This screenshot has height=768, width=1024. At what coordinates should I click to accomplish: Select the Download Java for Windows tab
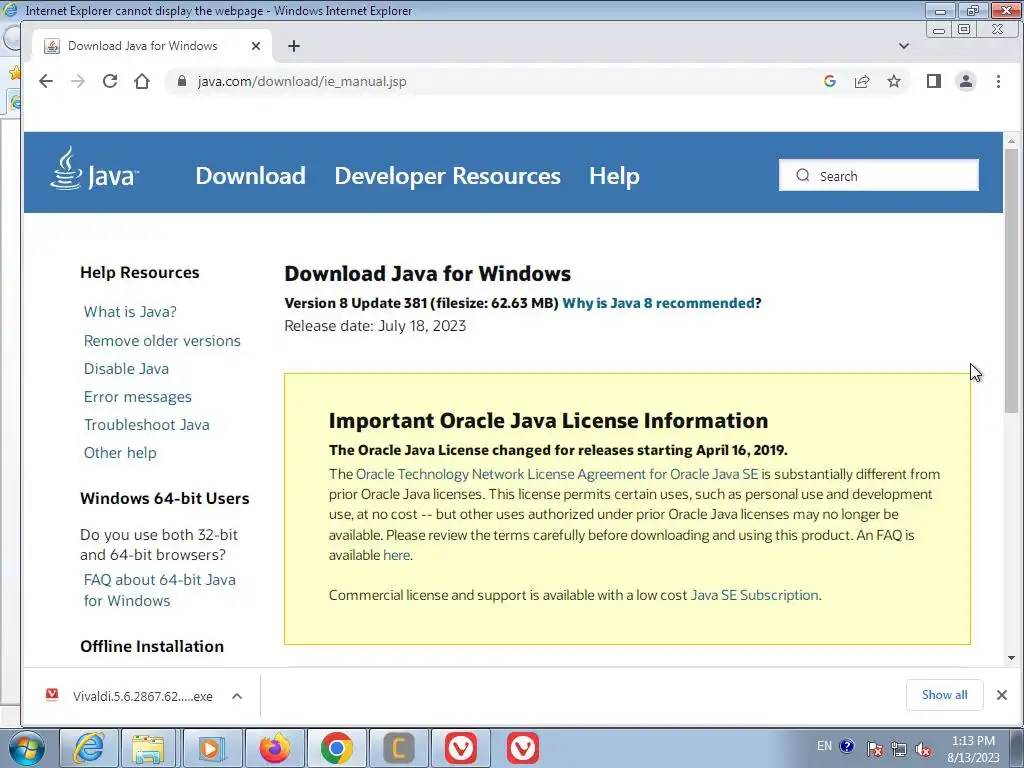(x=152, y=46)
